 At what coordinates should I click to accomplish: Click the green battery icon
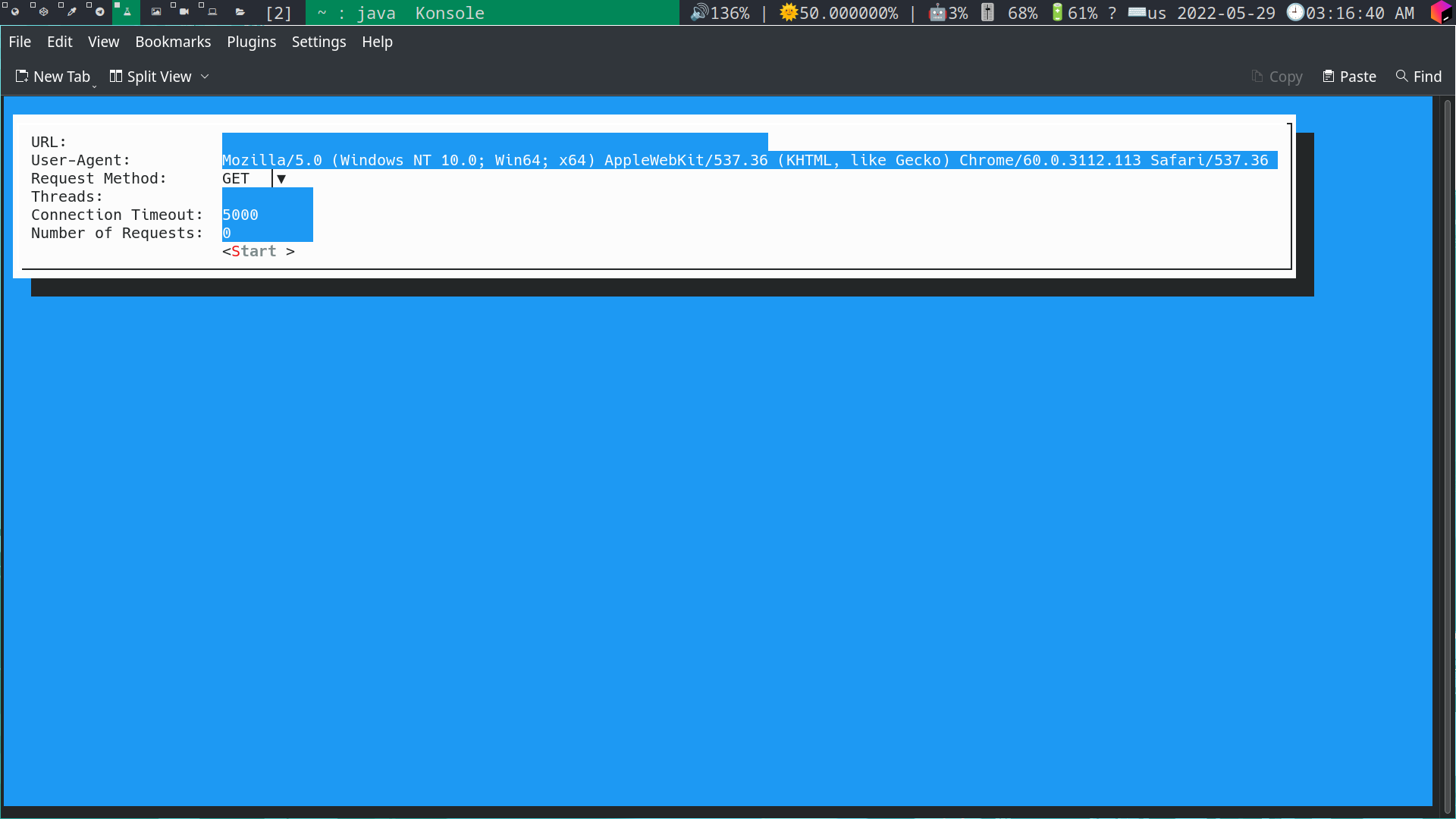tap(1057, 12)
